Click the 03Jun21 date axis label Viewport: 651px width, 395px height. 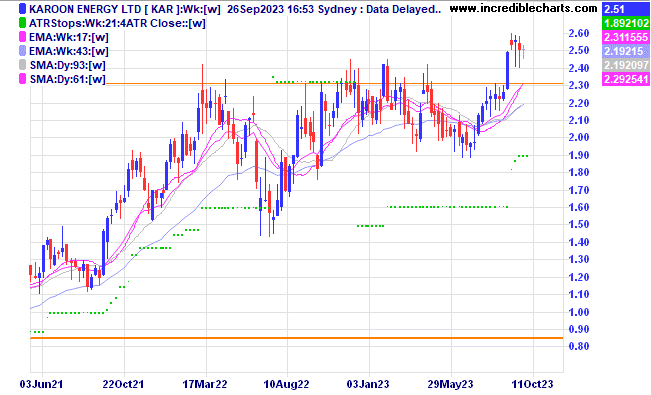click(42, 384)
